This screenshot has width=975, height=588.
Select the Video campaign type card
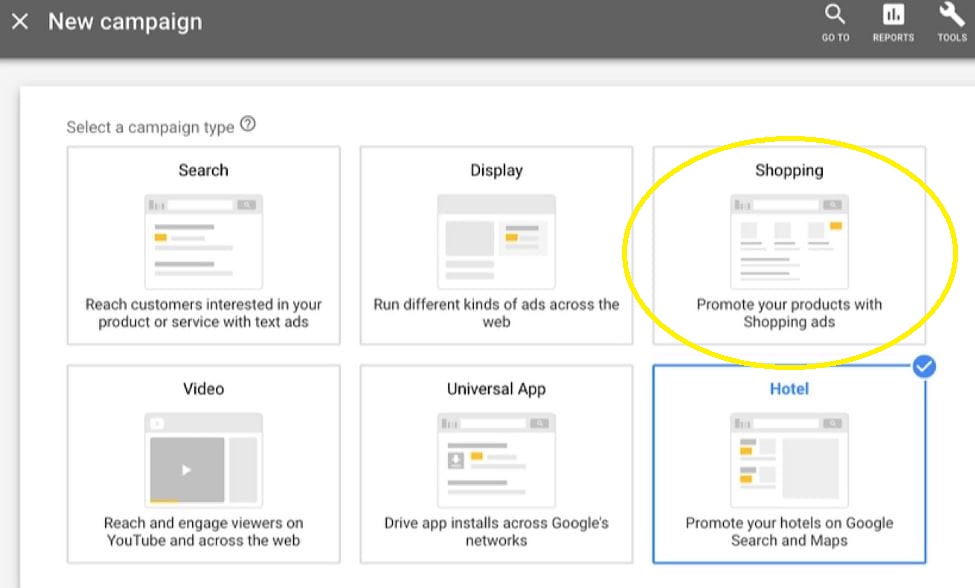[203, 464]
